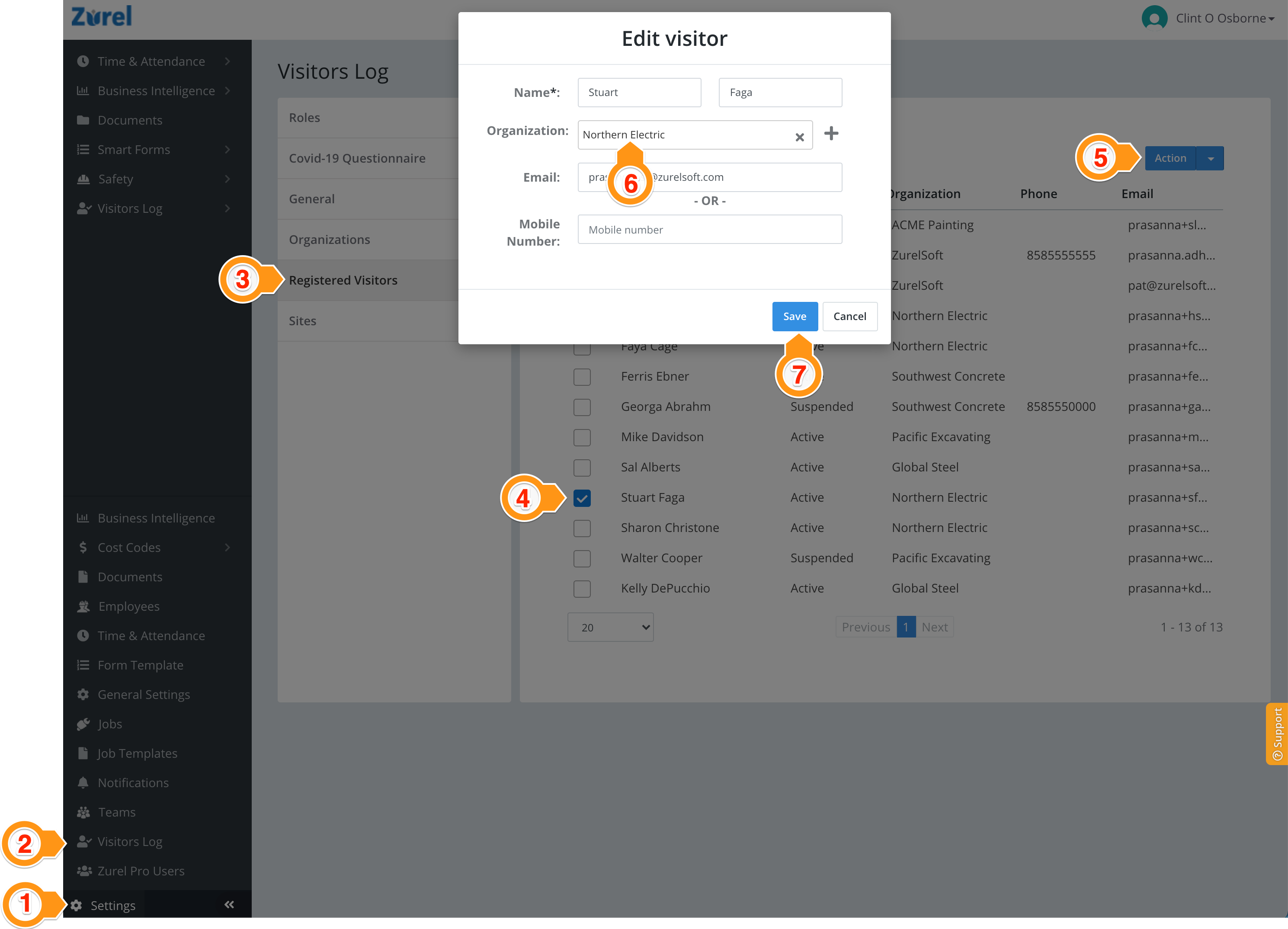Viewport: 1288px width, 929px height.
Task: Click the Safety hard-hat icon
Action: coord(83,179)
